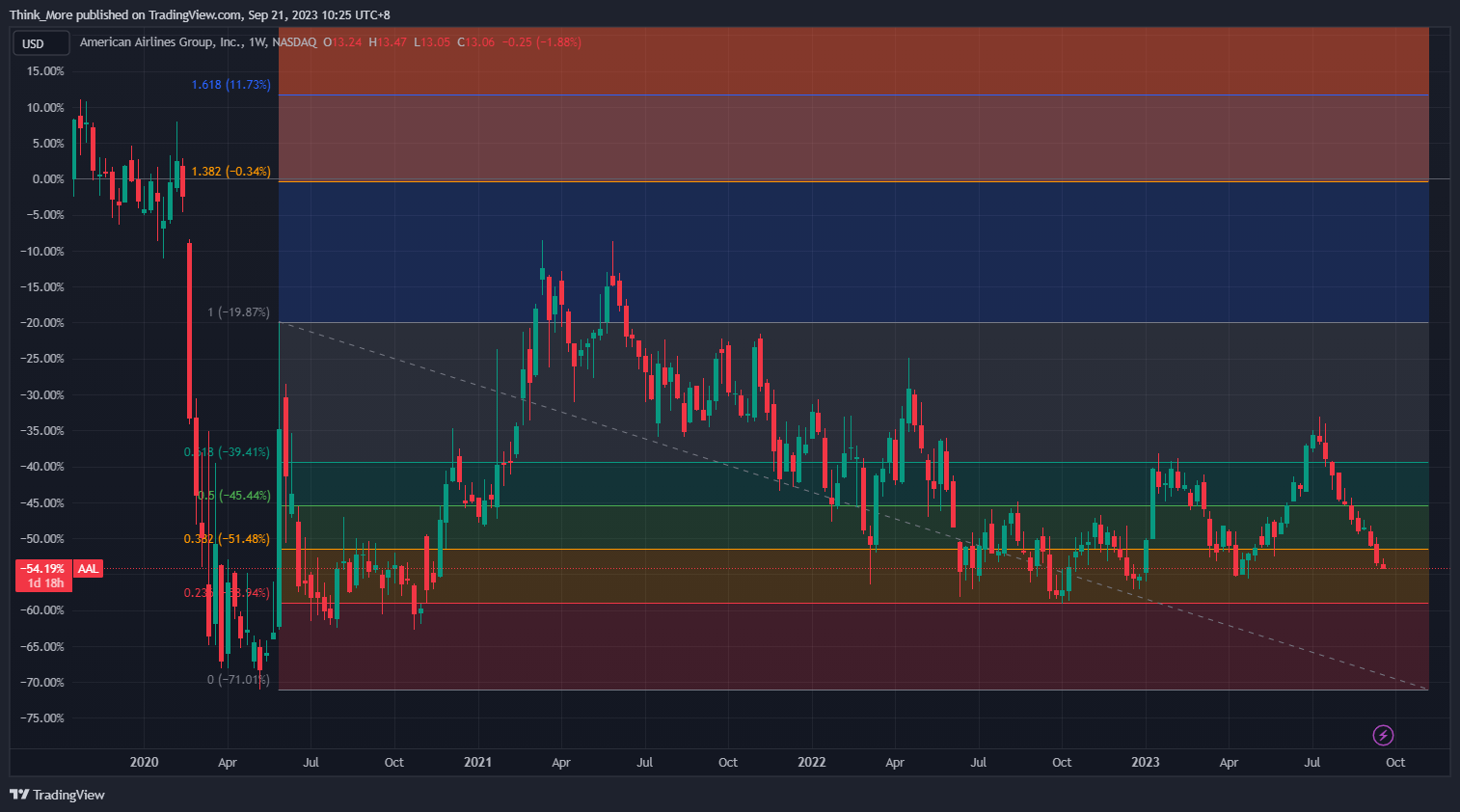Select the 0 (−71.01%) Fibonacci label
1460x812 pixels.
click(x=238, y=680)
